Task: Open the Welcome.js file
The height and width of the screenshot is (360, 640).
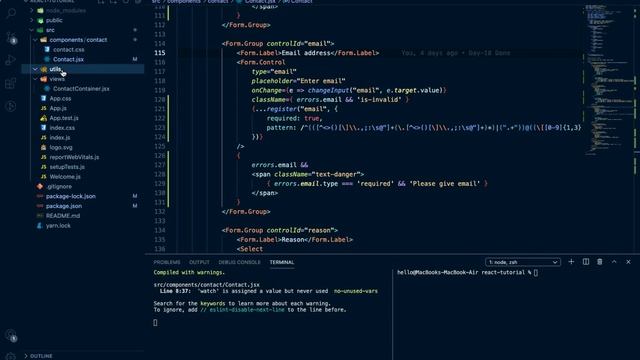Action: pyautogui.click(x=65, y=177)
